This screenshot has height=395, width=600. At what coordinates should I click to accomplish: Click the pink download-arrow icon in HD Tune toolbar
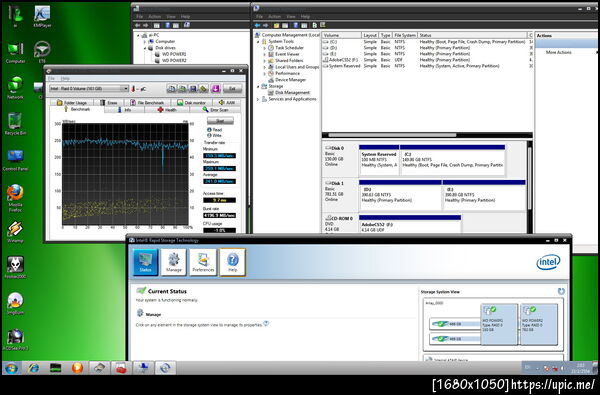tap(215, 89)
